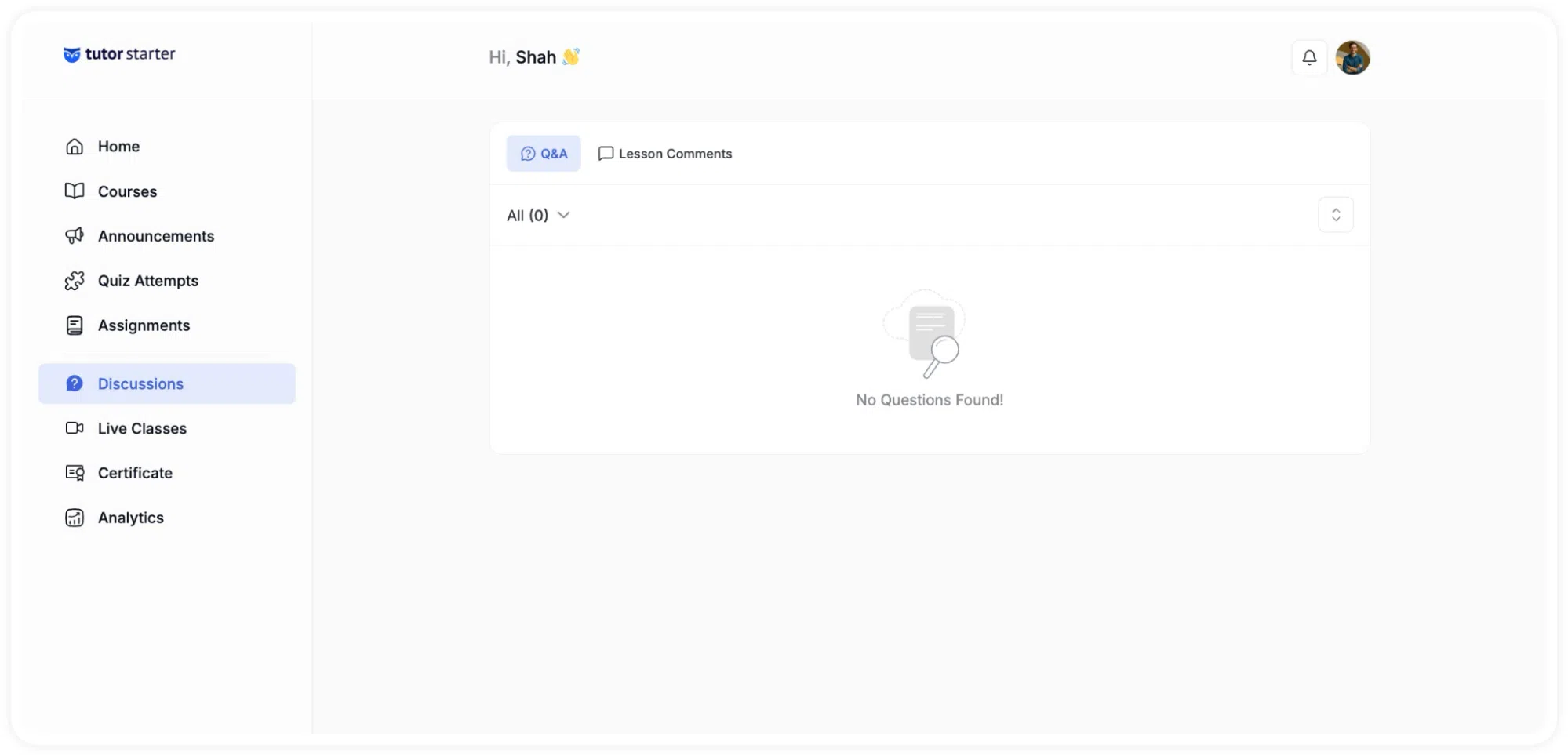
Task: Open Certificate menu item
Action: (167, 473)
